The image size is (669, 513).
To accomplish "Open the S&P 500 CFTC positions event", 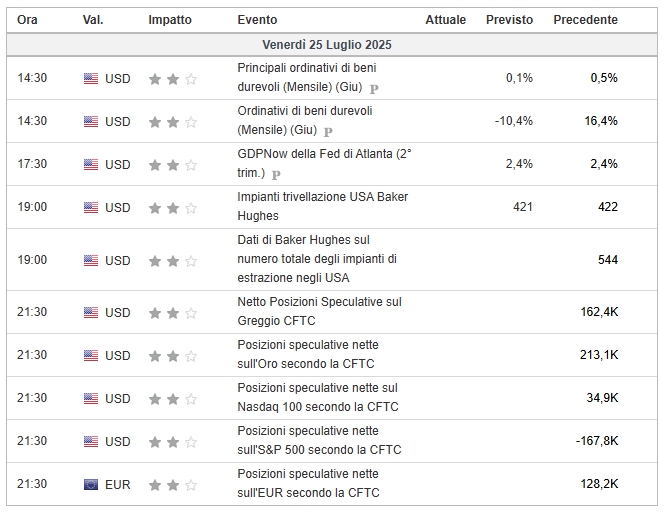I will pyautogui.click(x=319, y=440).
